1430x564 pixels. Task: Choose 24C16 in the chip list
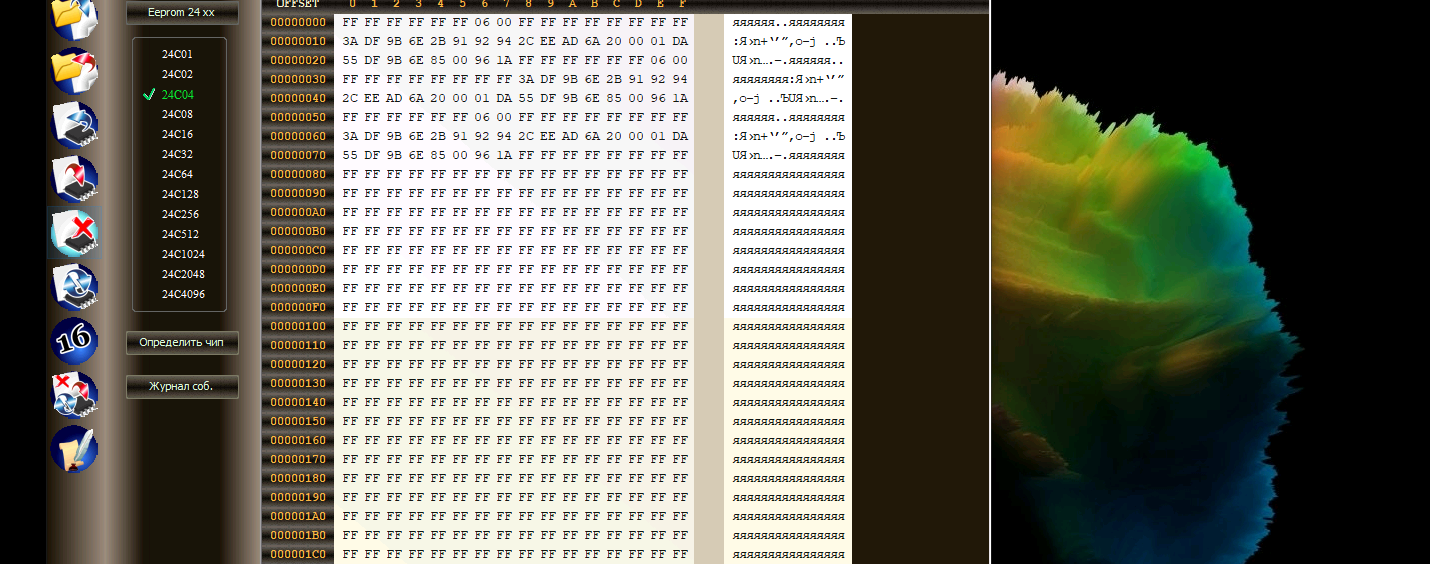click(177, 134)
